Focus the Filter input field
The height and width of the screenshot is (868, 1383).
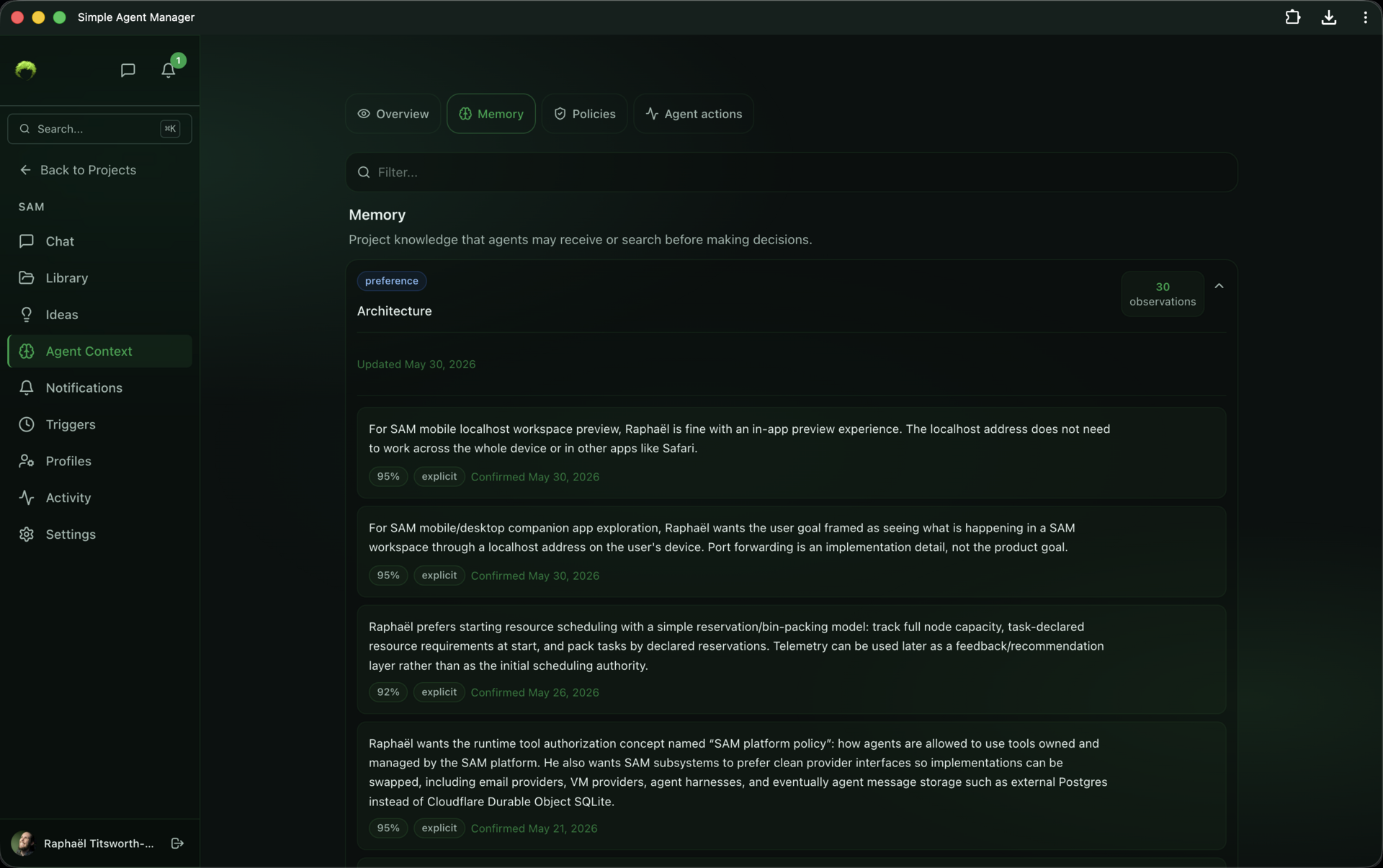tap(792, 172)
